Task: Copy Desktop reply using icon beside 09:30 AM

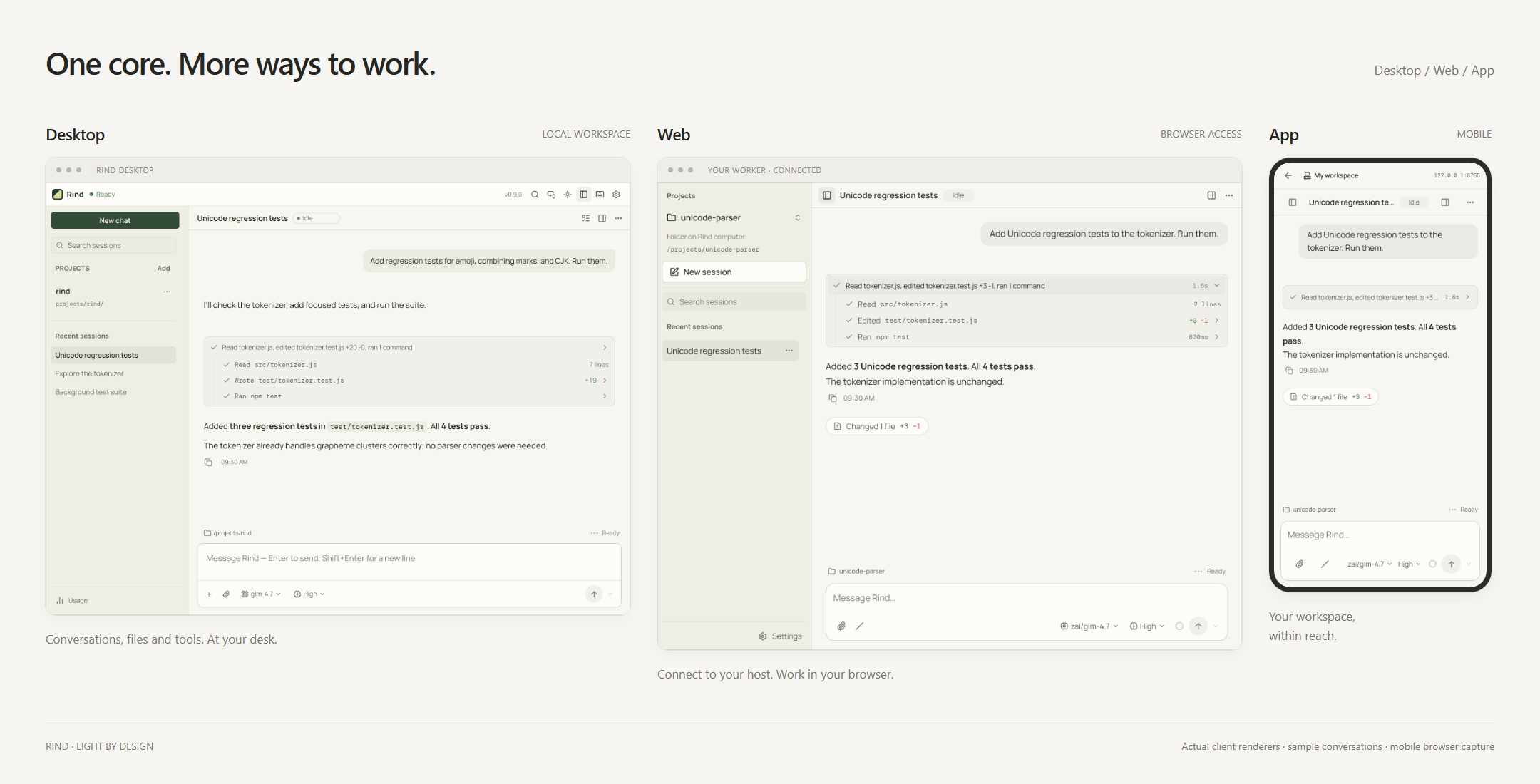Action: (x=208, y=463)
